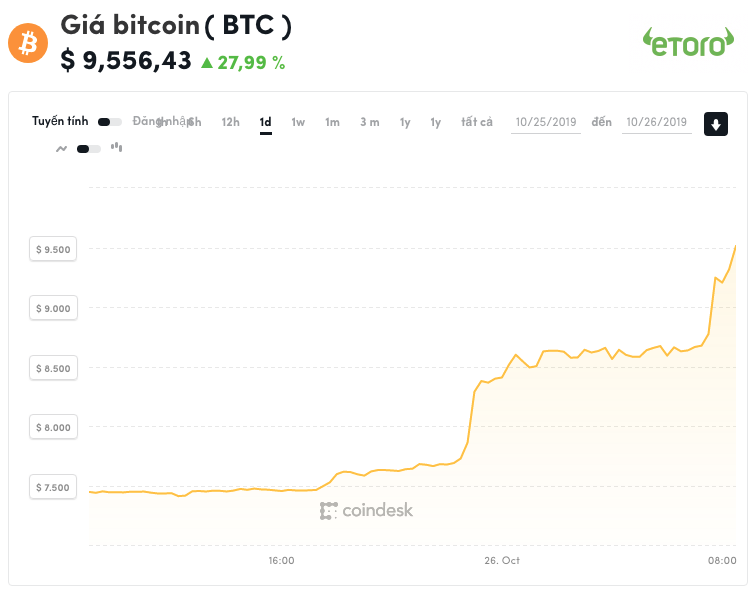Open the eToro logo link
The image size is (754, 594).
point(688,42)
